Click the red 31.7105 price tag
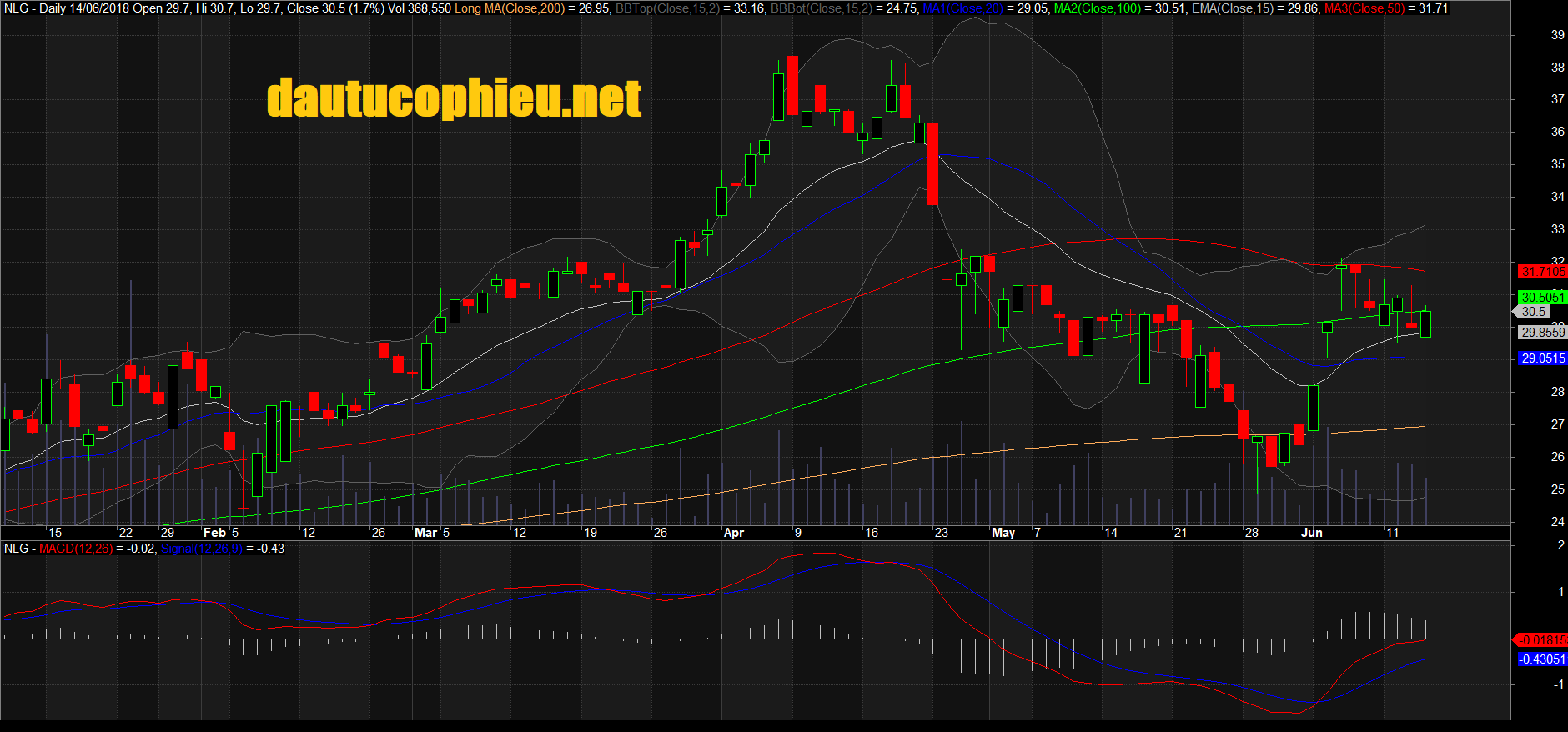This screenshot has width=1568, height=732. click(x=1542, y=272)
